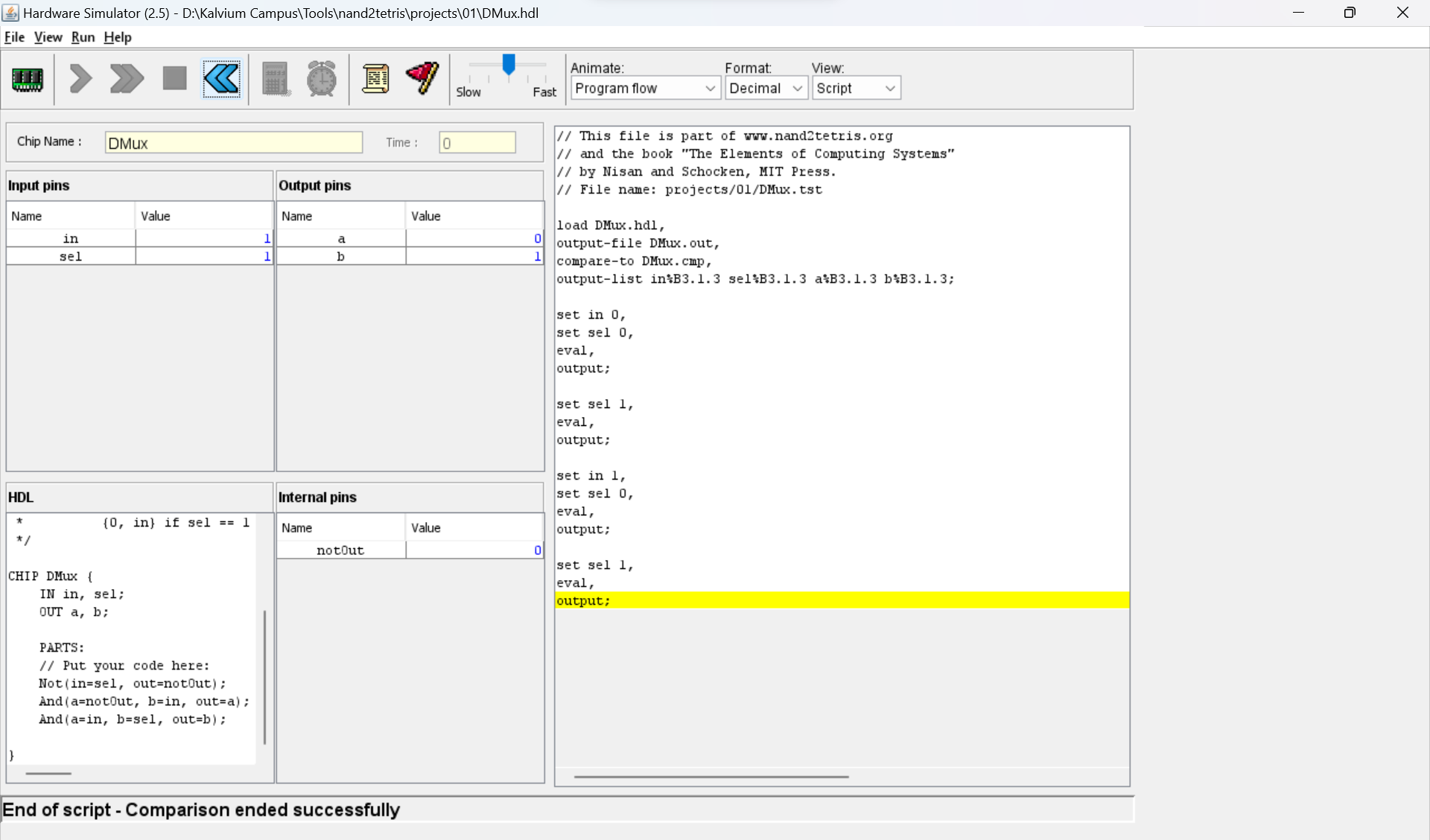Click the horizontal scrollbar below the script panel
1430x840 pixels.
click(x=710, y=777)
